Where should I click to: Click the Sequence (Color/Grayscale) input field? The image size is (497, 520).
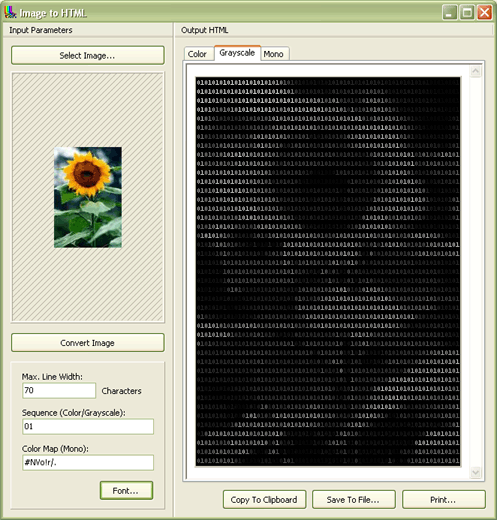pyautogui.click(x=88, y=426)
